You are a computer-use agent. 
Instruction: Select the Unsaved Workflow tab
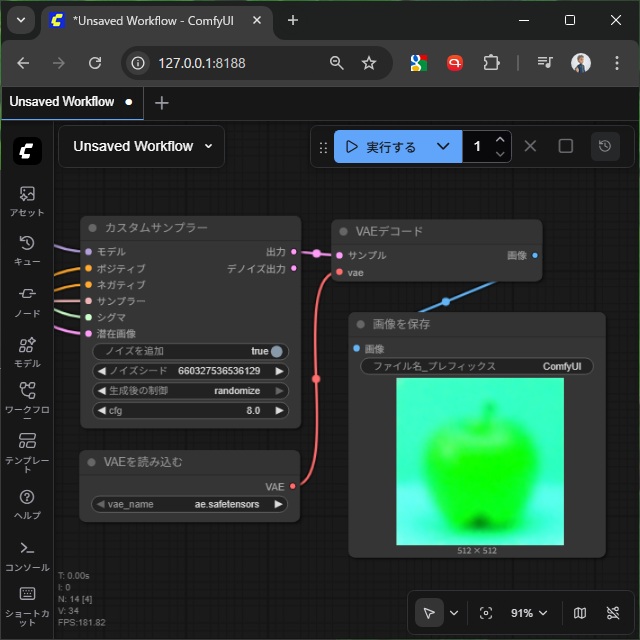[62, 102]
